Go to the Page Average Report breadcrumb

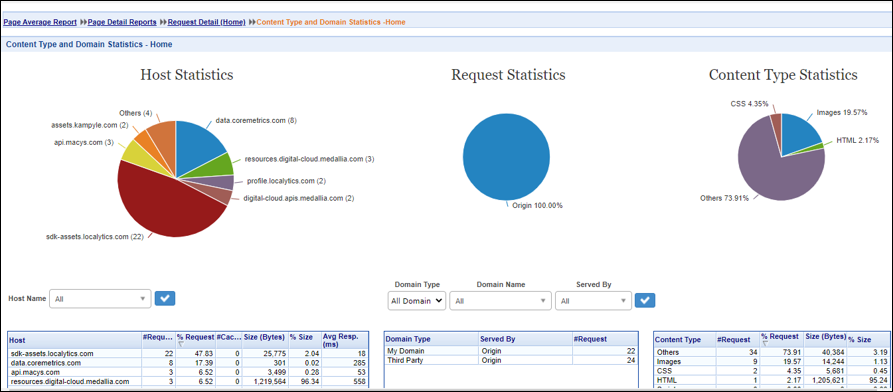tap(40, 22)
